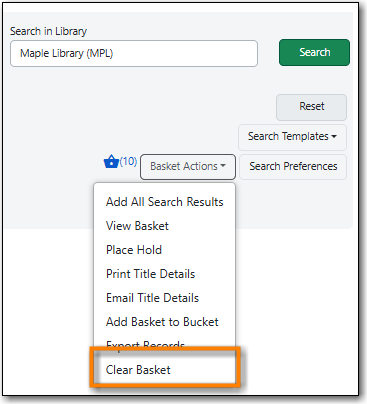Open the basket count (10) link
The width and height of the screenshot is (367, 404).
pyautogui.click(x=128, y=161)
